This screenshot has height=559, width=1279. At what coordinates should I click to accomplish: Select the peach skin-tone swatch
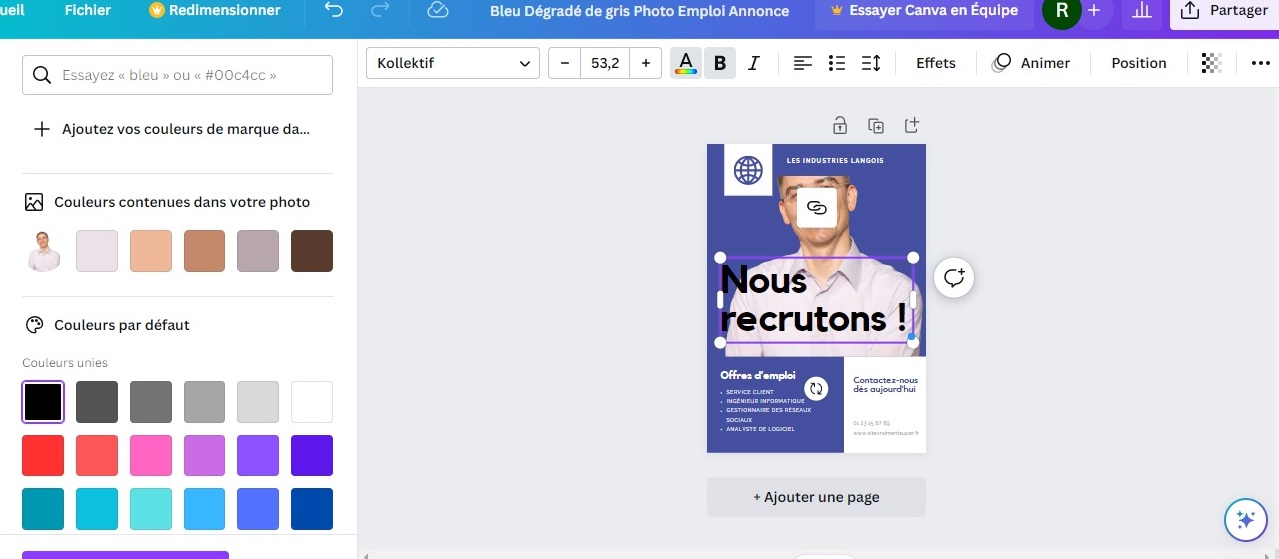[x=151, y=251]
